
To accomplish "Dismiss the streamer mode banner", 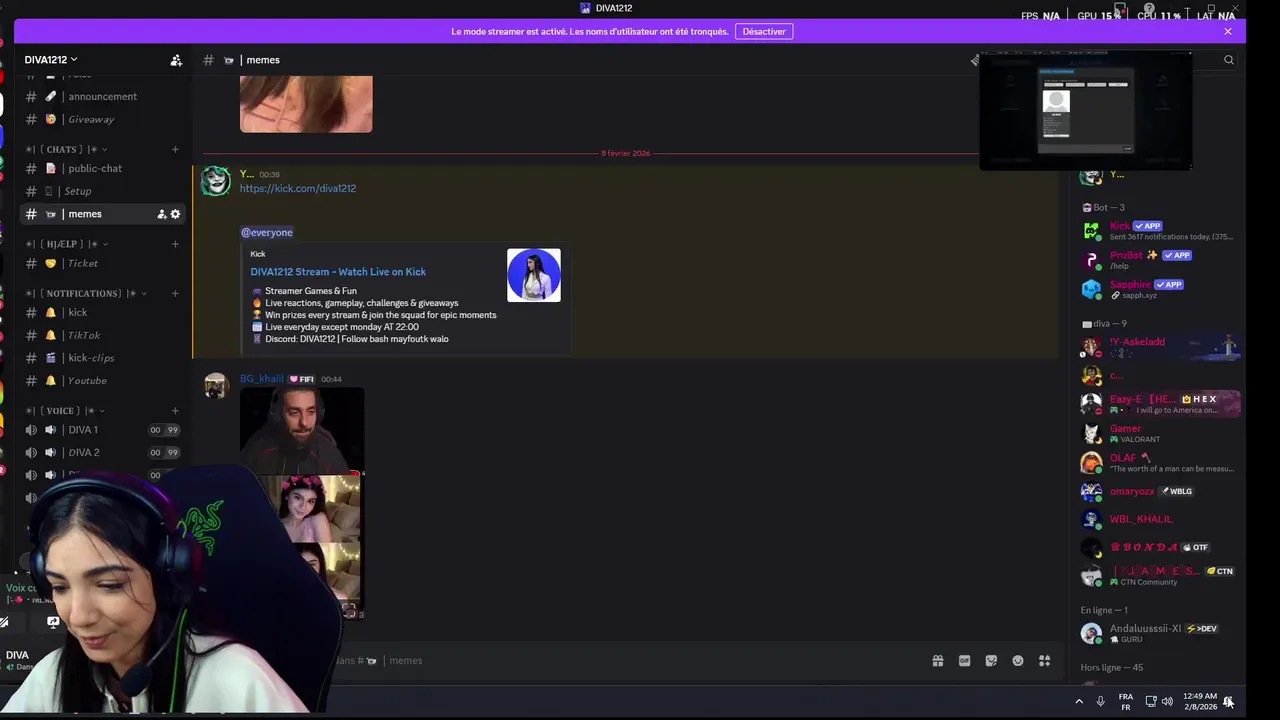I will [1228, 31].
